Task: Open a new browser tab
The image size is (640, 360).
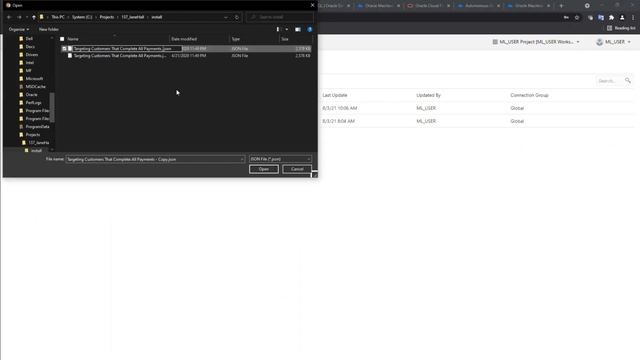Action: point(561,6)
